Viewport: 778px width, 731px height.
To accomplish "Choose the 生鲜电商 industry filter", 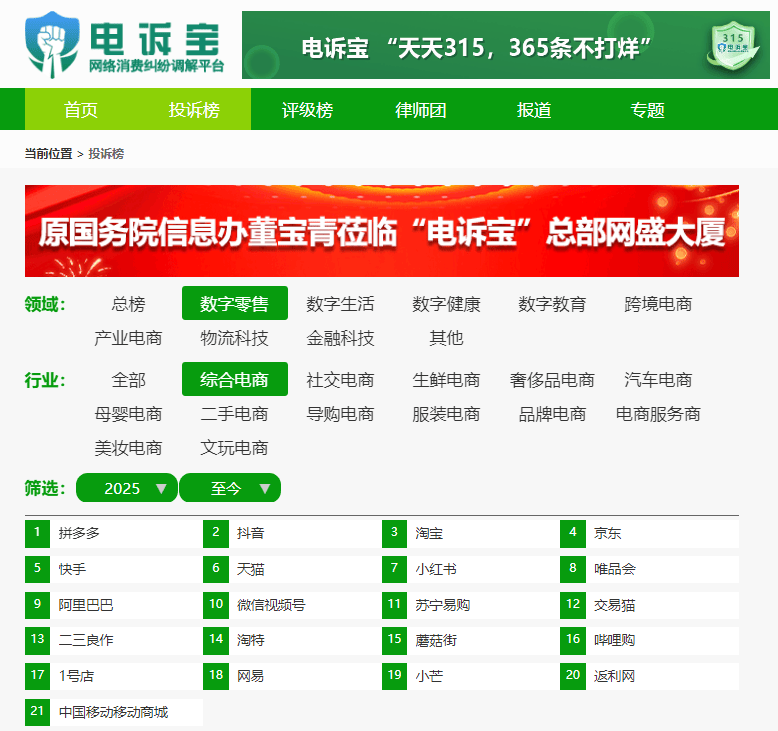I will (447, 379).
